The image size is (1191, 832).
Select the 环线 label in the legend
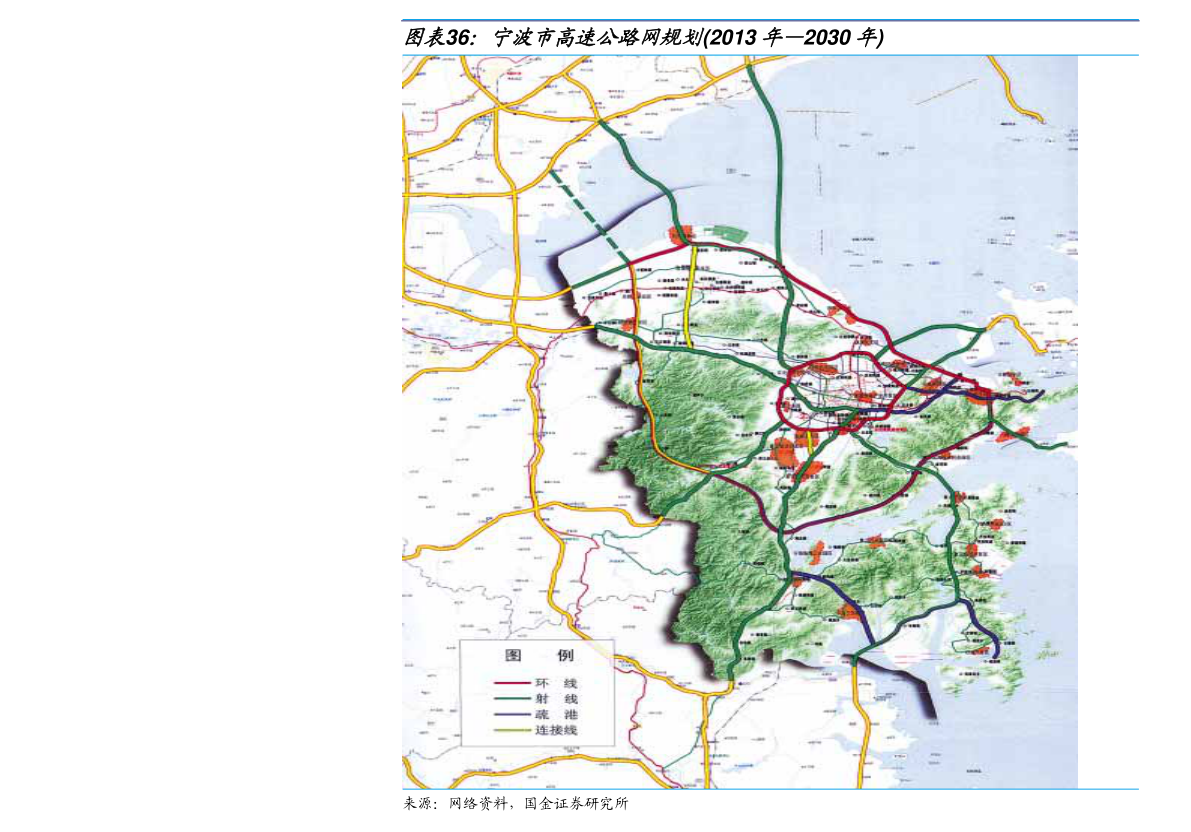[x=556, y=682]
